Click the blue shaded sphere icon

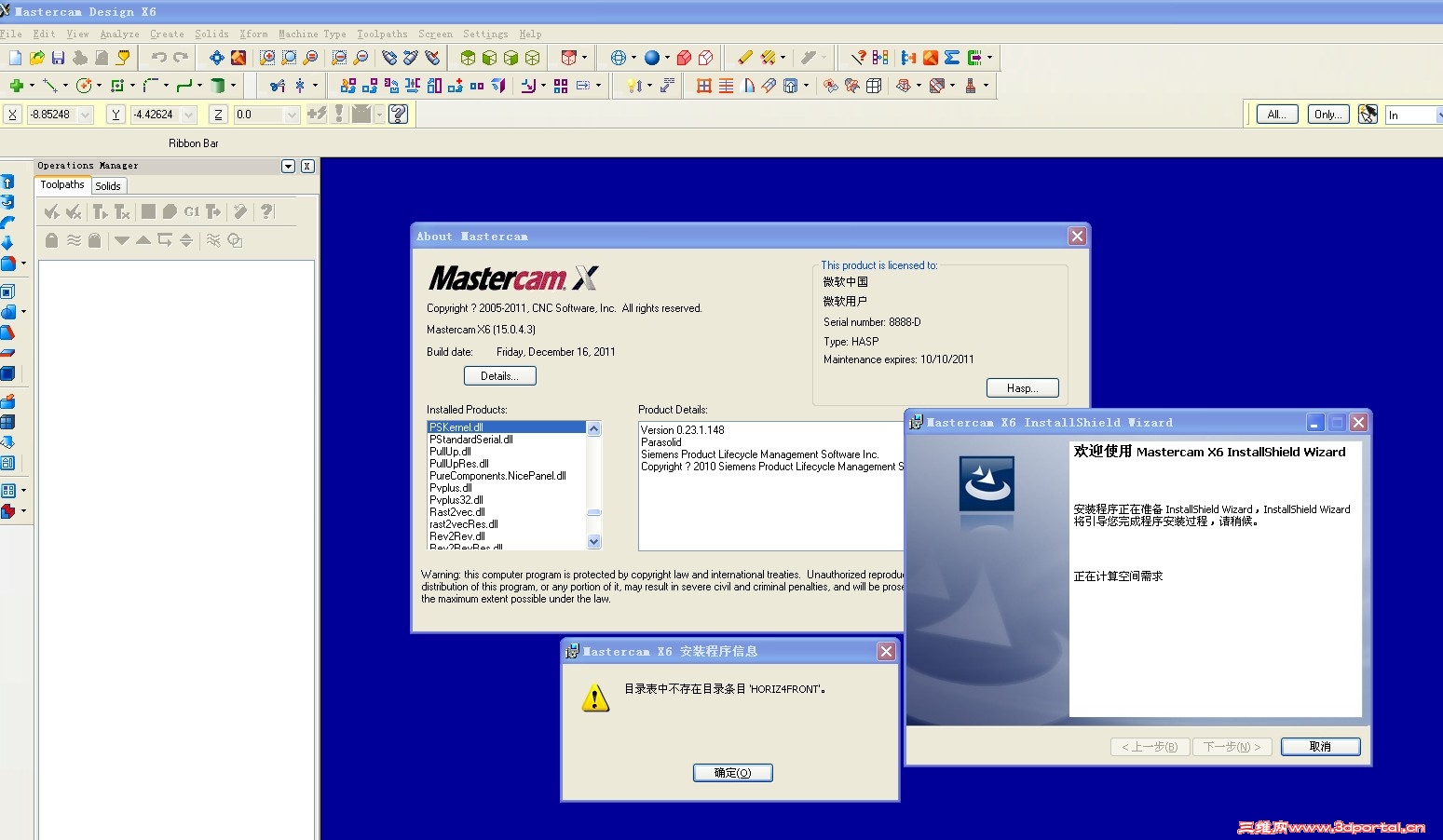click(x=652, y=58)
